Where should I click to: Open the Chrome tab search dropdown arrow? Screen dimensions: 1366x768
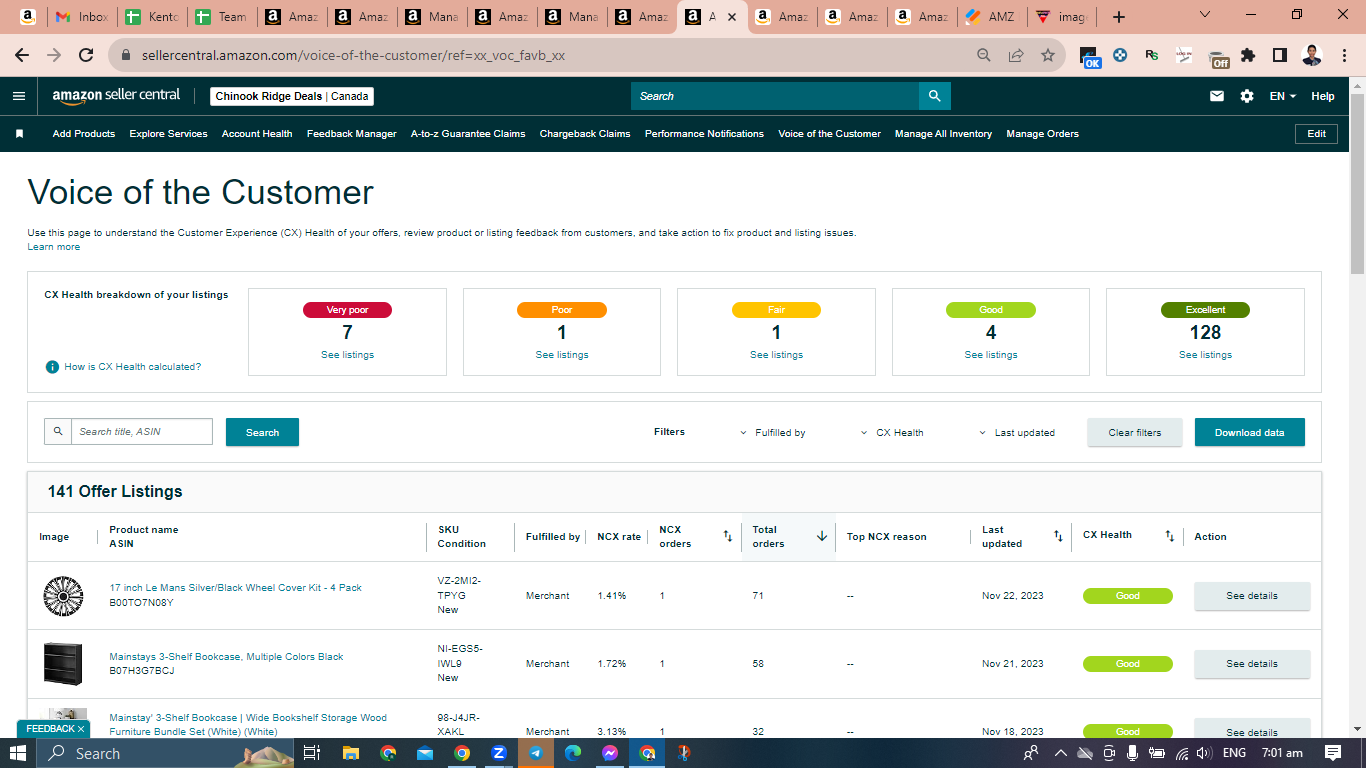[1204, 15]
